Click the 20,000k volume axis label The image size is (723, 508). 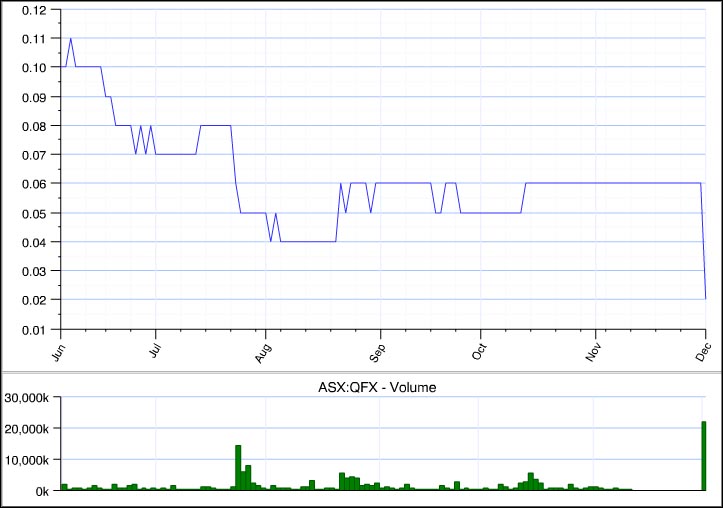click(30, 428)
